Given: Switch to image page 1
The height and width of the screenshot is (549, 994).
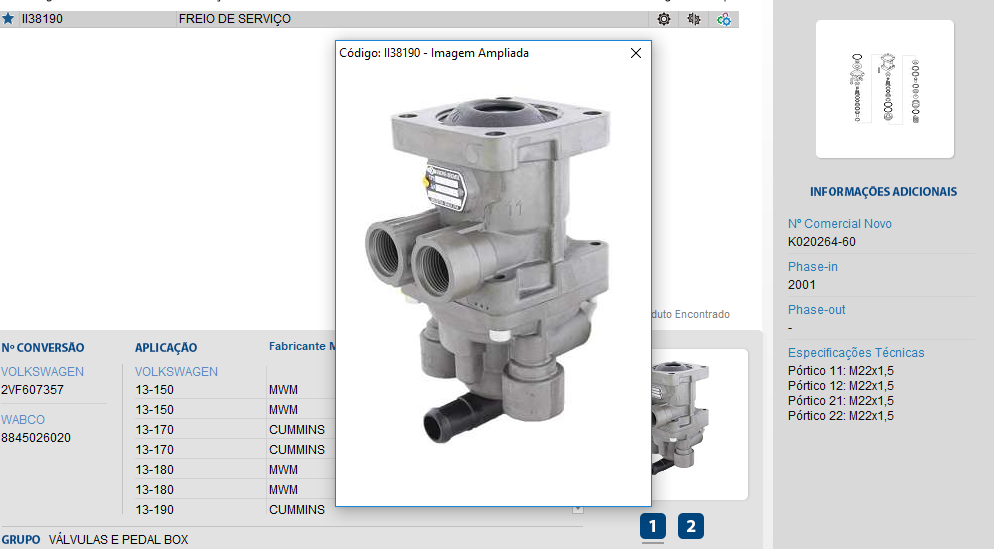Looking at the screenshot, I should (x=653, y=526).
